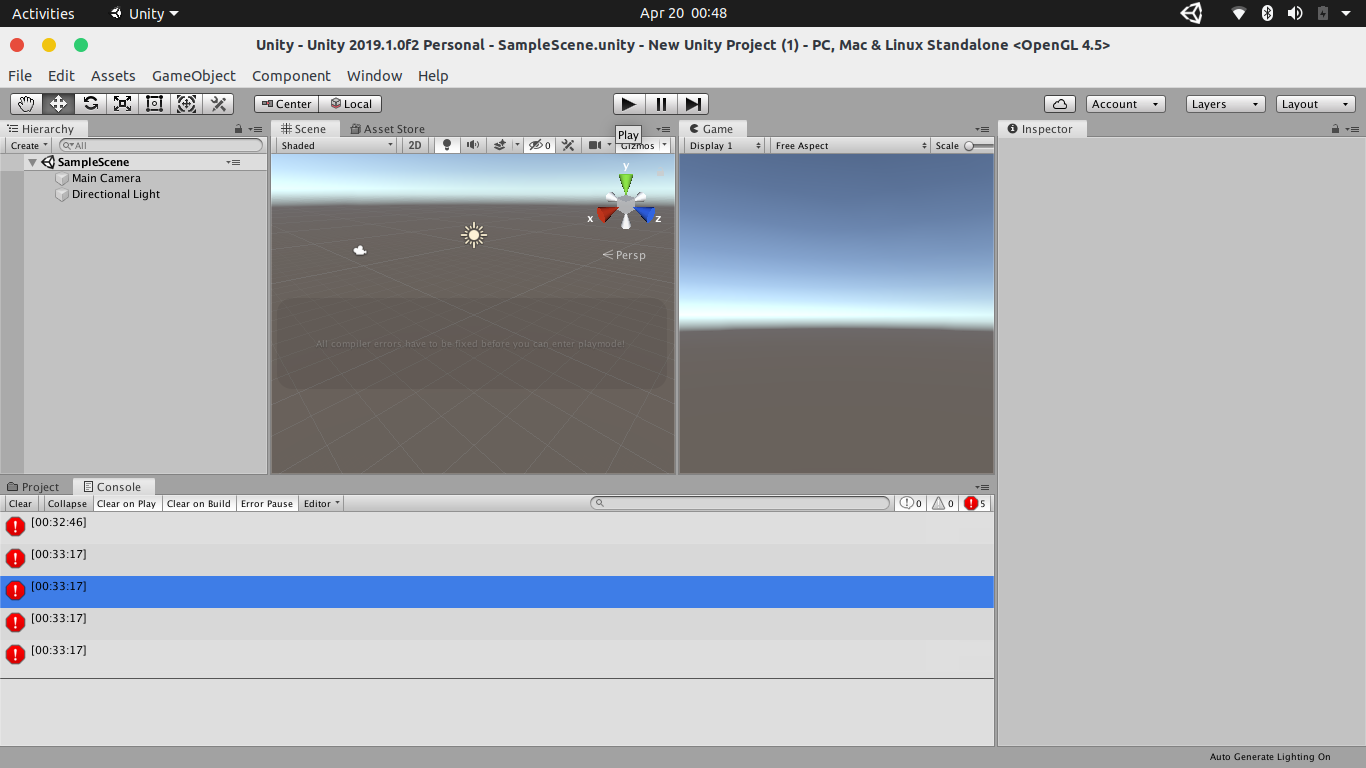Switch to the Project tab
Image resolution: width=1366 pixels, height=768 pixels.
(x=34, y=487)
